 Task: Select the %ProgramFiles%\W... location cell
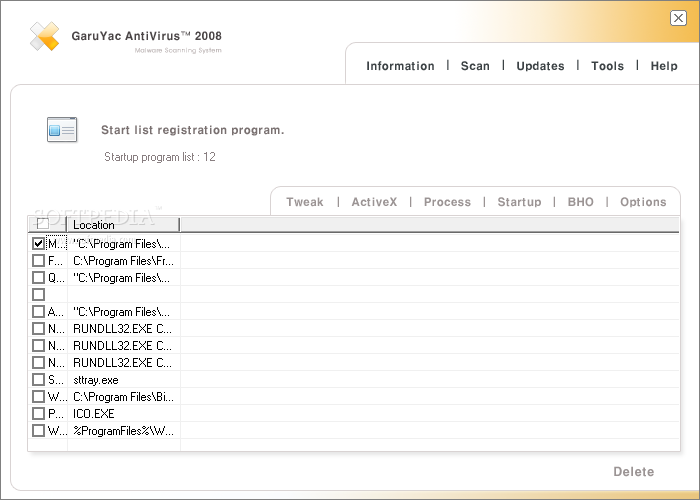124,430
